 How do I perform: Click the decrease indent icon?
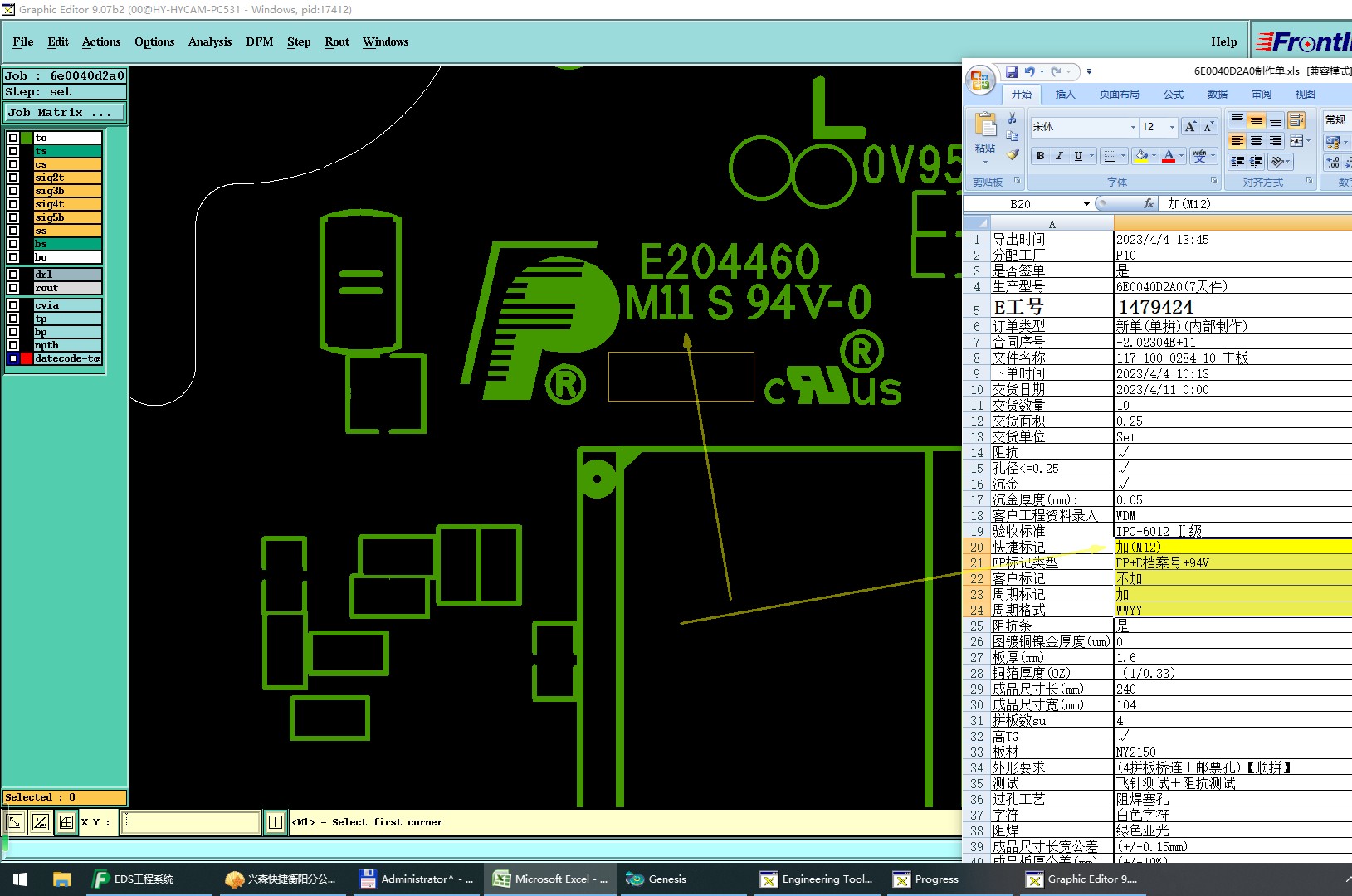point(1237,162)
